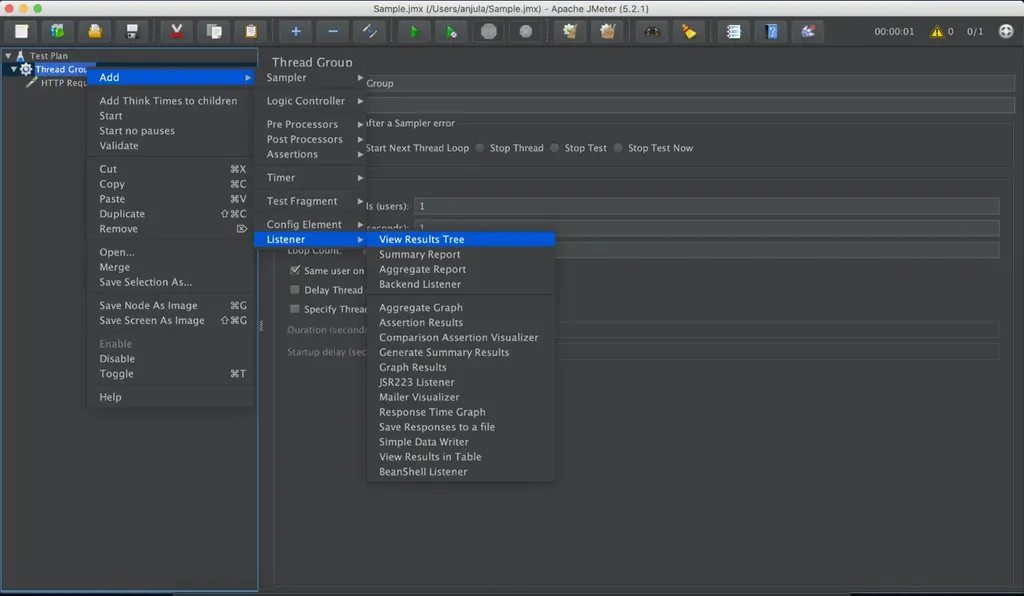Choose Simple Data Writer listener
The width and height of the screenshot is (1024, 596).
[461, 442]
